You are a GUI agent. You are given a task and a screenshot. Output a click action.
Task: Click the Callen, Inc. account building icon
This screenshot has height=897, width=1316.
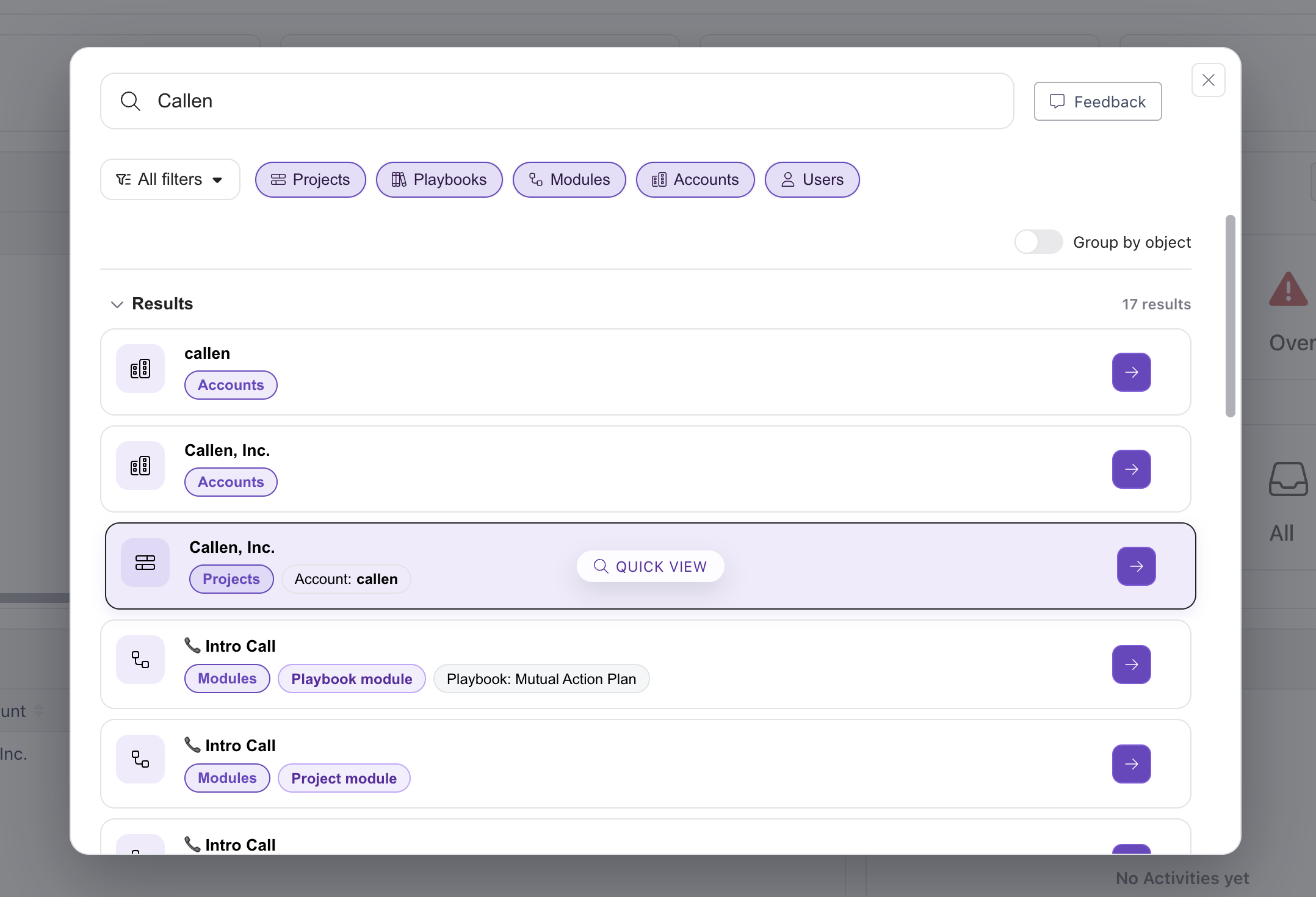coord(140,466)
